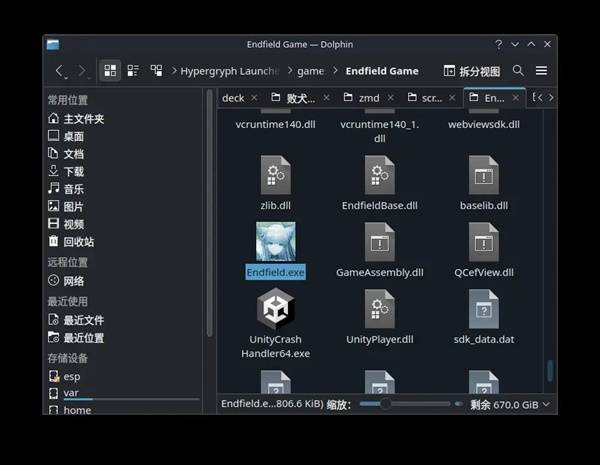Switch to details tree view mode
600x465 pixels.
point(156,71)
